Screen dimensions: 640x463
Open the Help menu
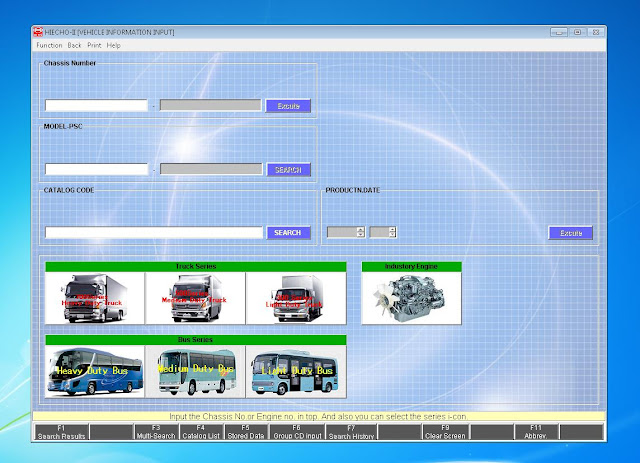click(113, 45)
